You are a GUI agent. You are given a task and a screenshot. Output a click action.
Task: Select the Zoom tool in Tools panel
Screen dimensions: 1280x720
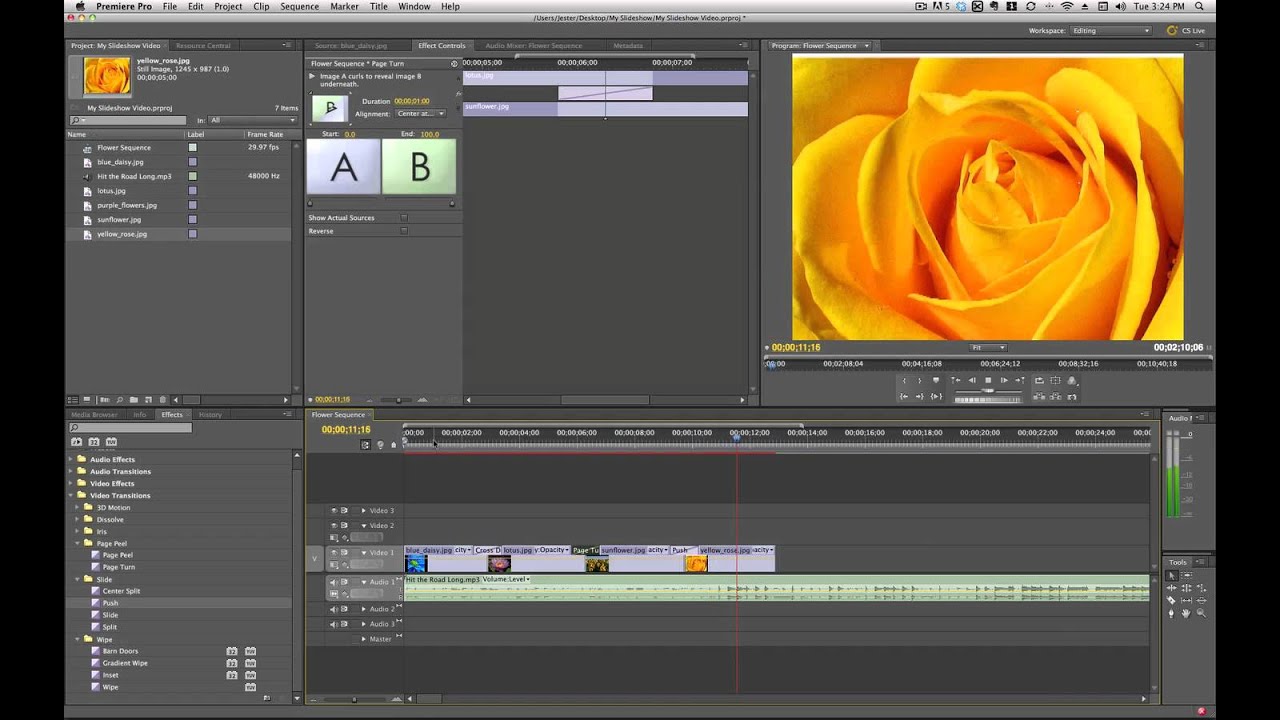[x=1201, y=613]
